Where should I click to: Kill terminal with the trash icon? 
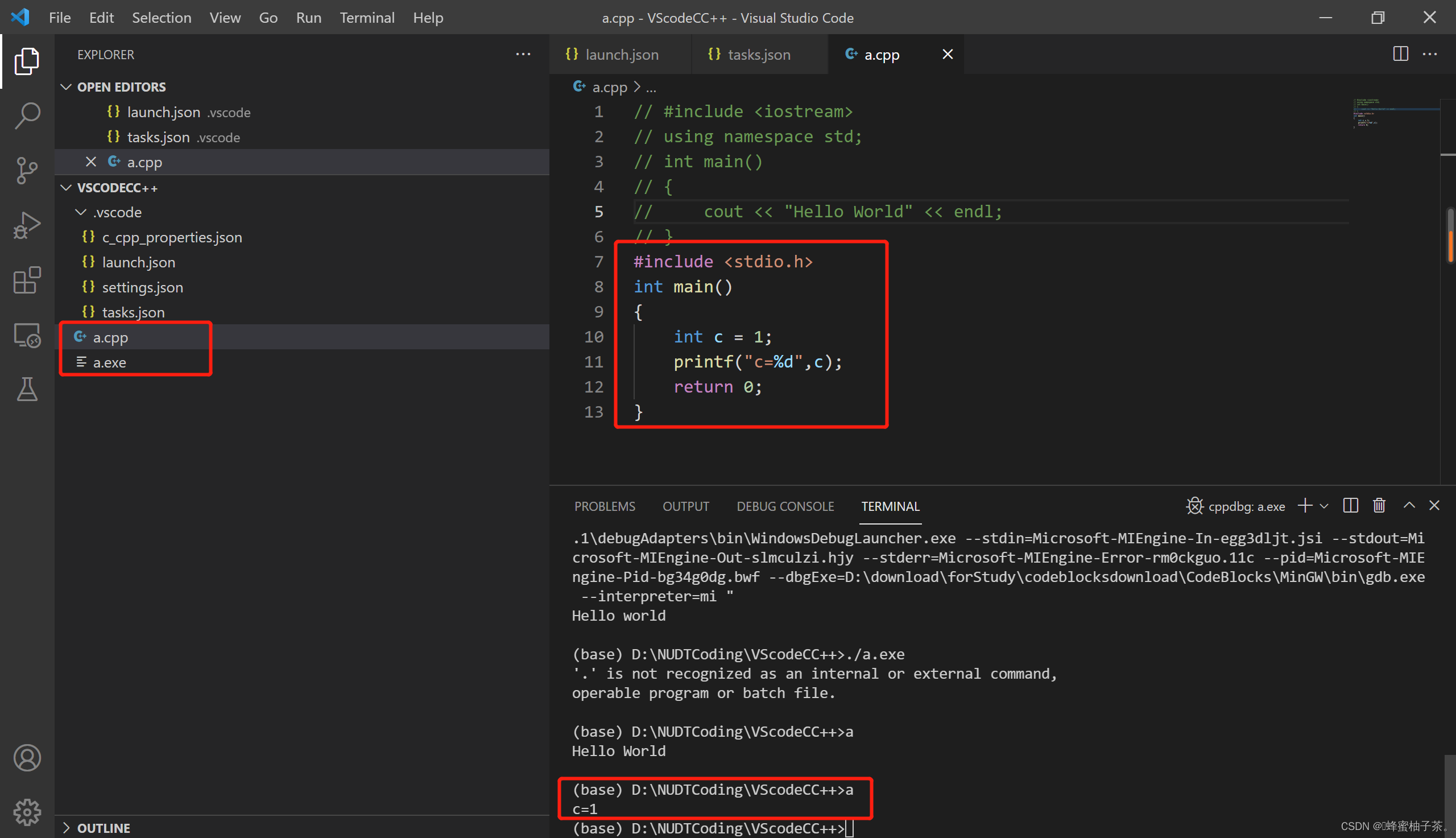click(x=1379, y=506)
